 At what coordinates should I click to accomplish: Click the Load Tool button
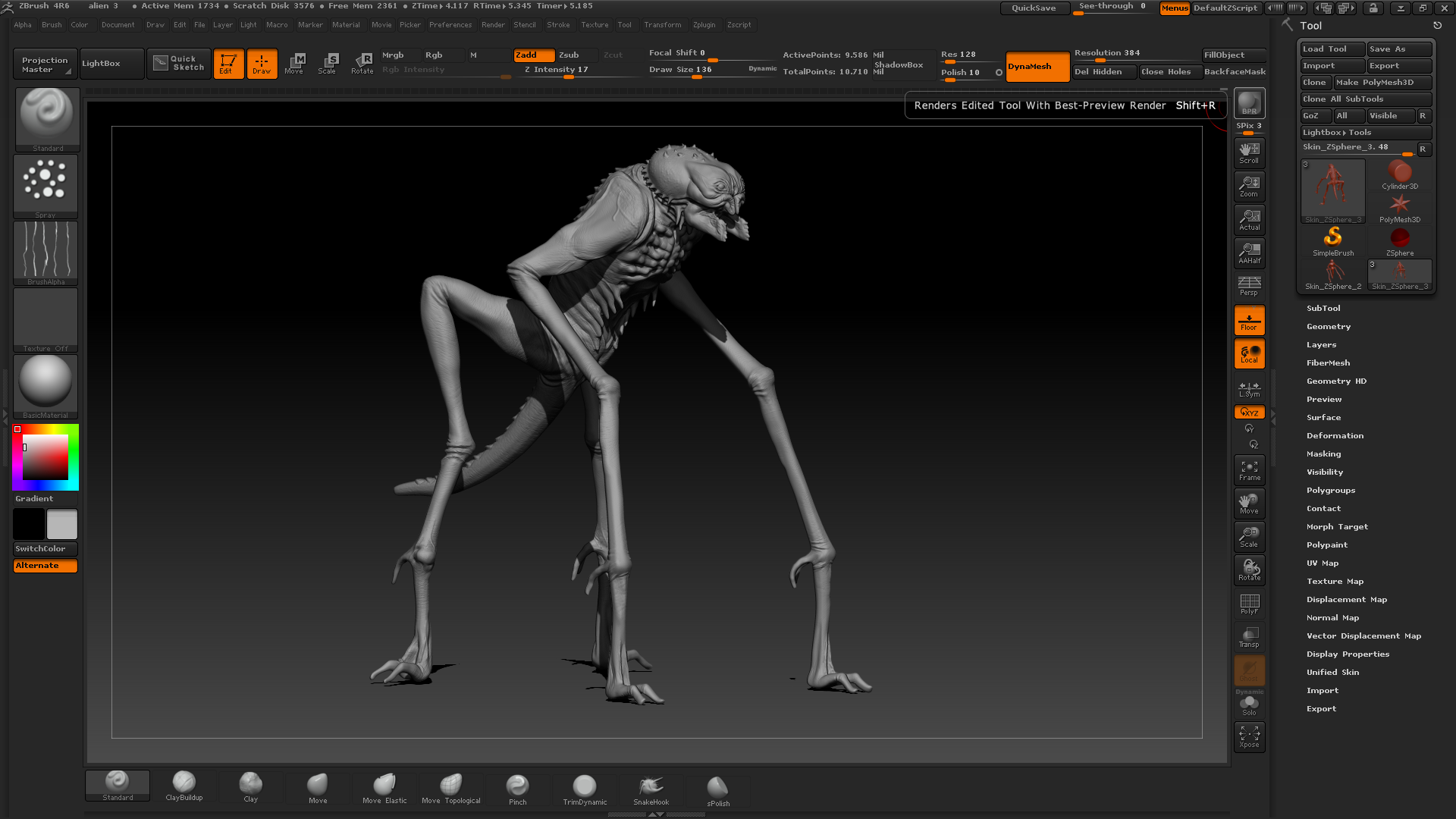1332,49
